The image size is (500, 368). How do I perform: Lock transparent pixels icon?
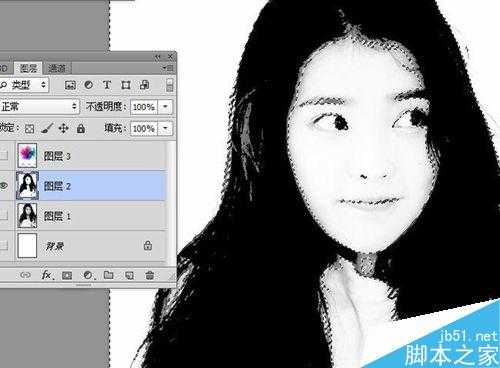(30, 129)
